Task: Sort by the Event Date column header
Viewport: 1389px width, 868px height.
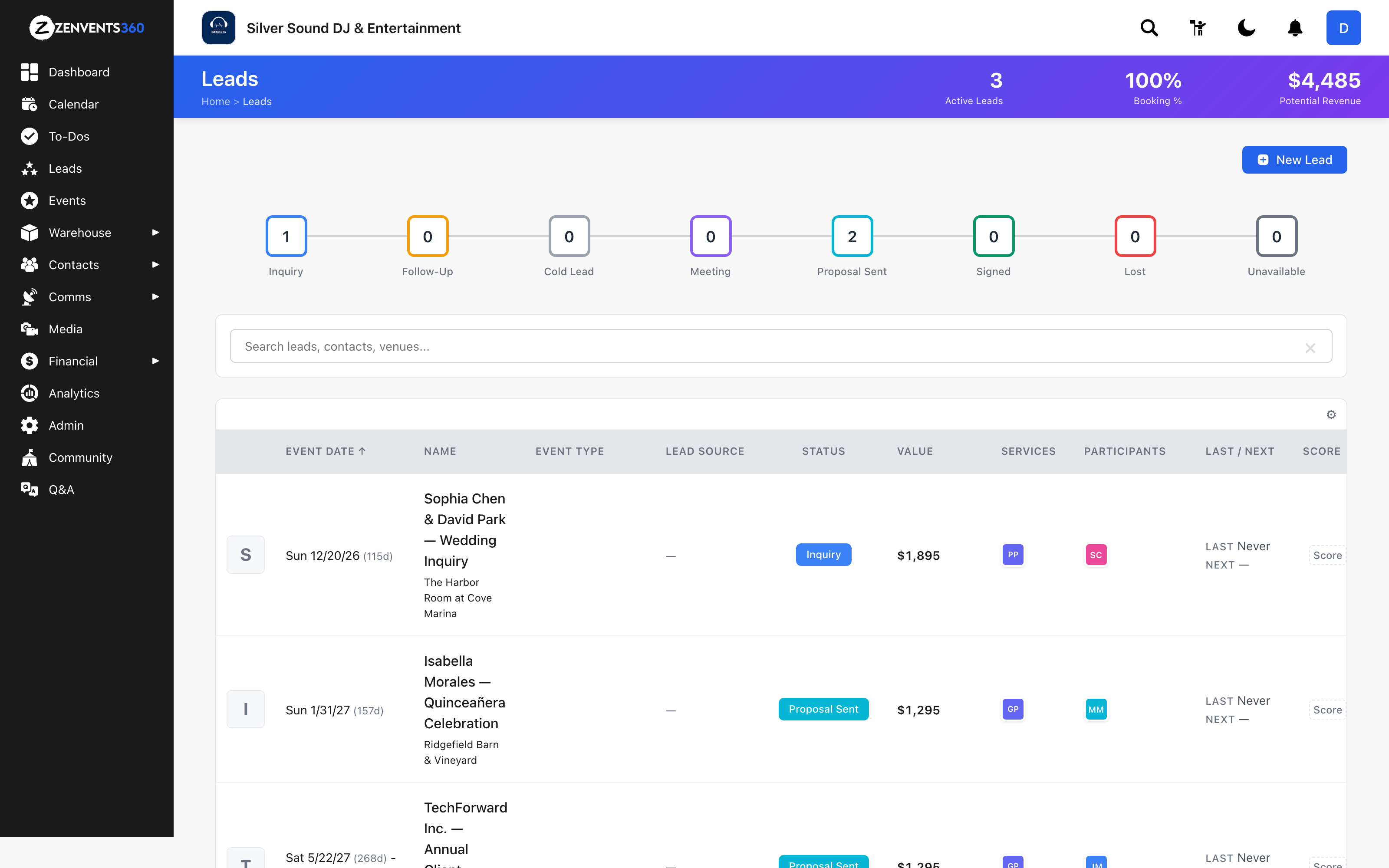Action: pos(326,451)
